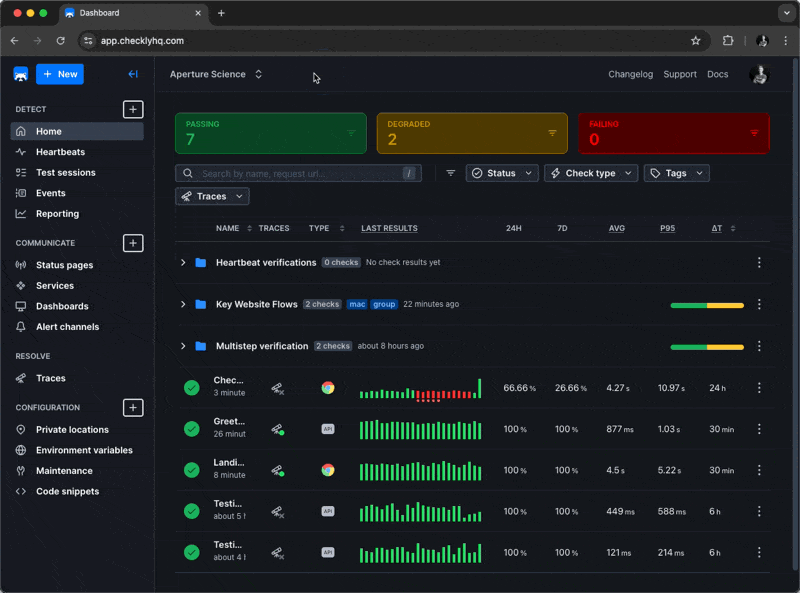Open the Changelog link
This screenshot has width=800, height=593.
click(x=630, y=75)
